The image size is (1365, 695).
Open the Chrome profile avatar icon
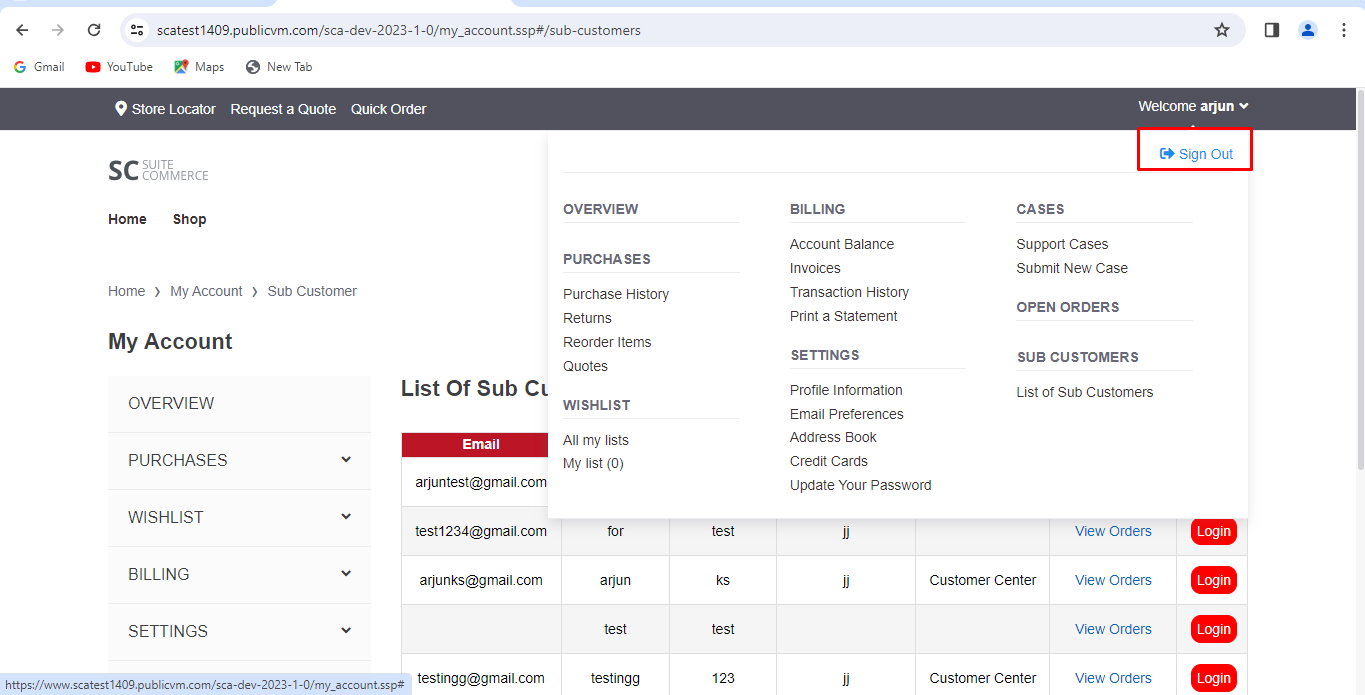pos(1307,30)
